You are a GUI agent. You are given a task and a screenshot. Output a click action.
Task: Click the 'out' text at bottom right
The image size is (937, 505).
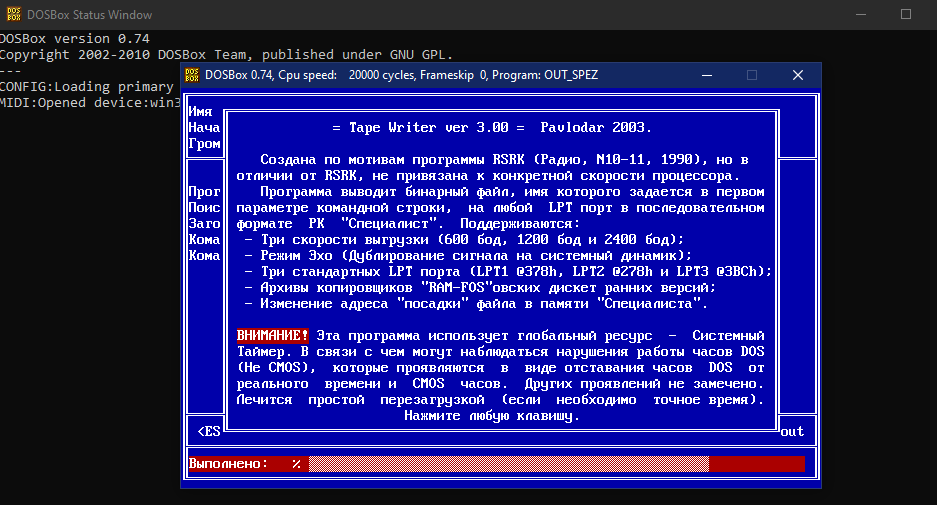792,431
